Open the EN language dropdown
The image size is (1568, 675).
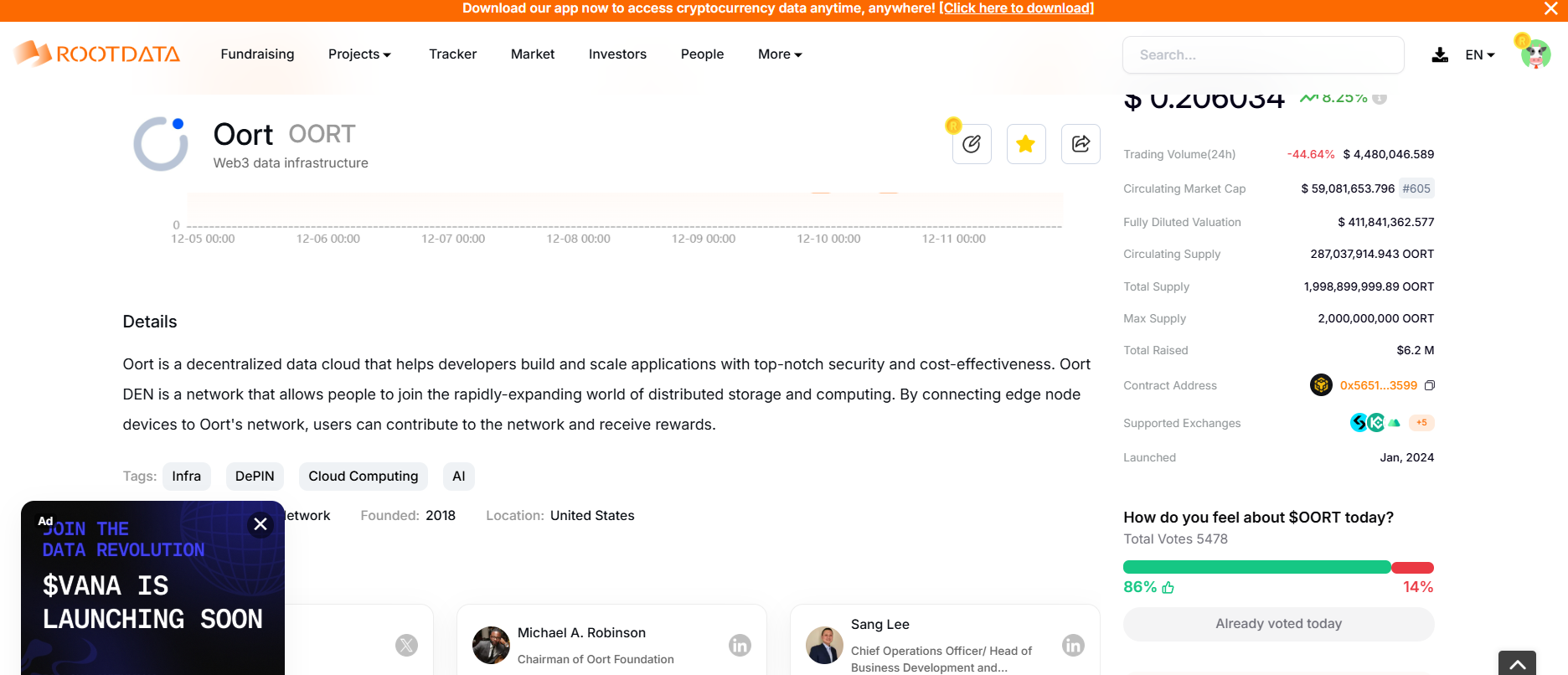[1480, 54]
